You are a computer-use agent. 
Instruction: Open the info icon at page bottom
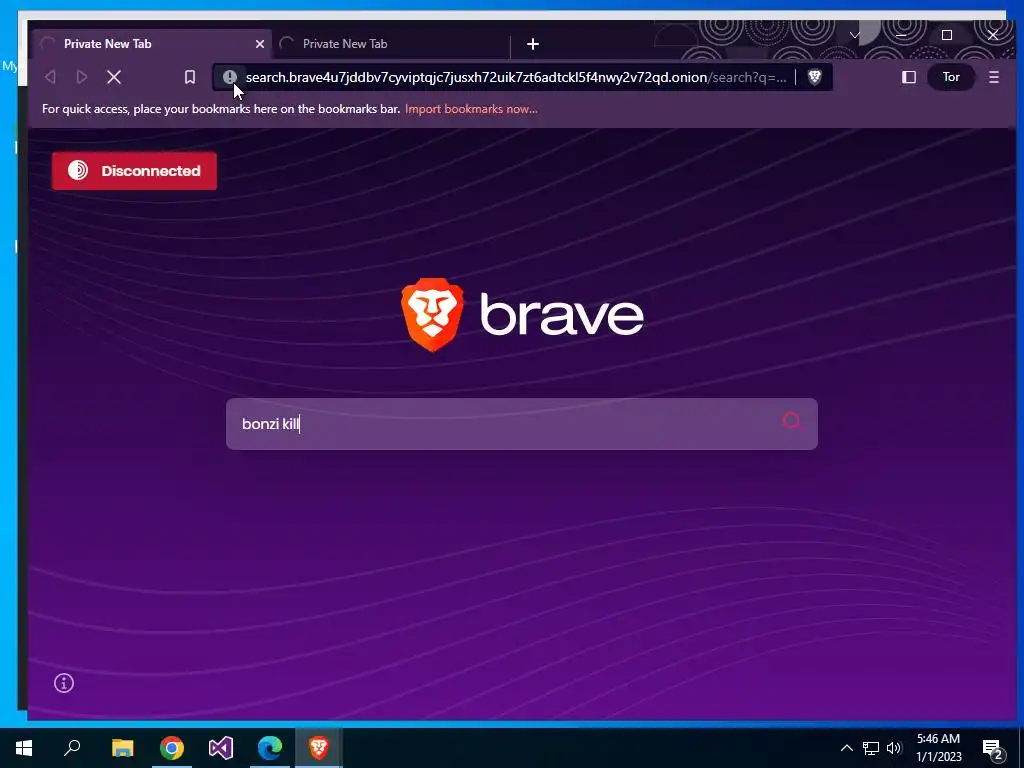coord(64,683)
